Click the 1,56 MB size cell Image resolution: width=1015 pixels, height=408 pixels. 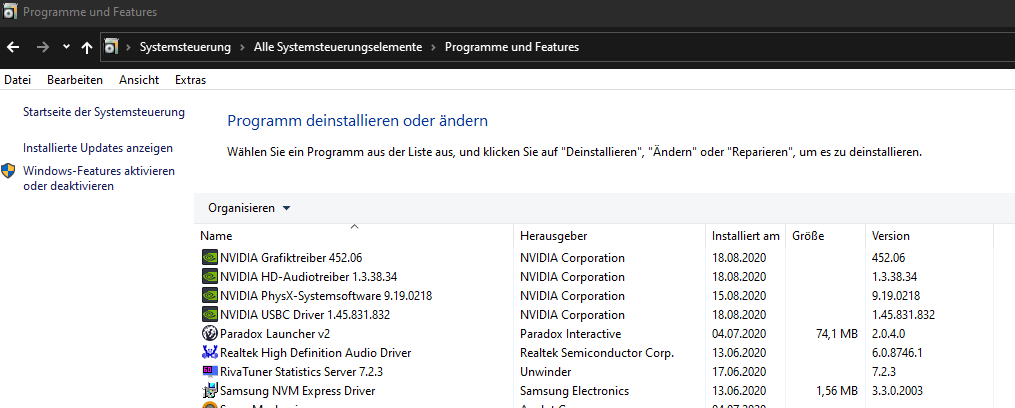pos(836,391)
